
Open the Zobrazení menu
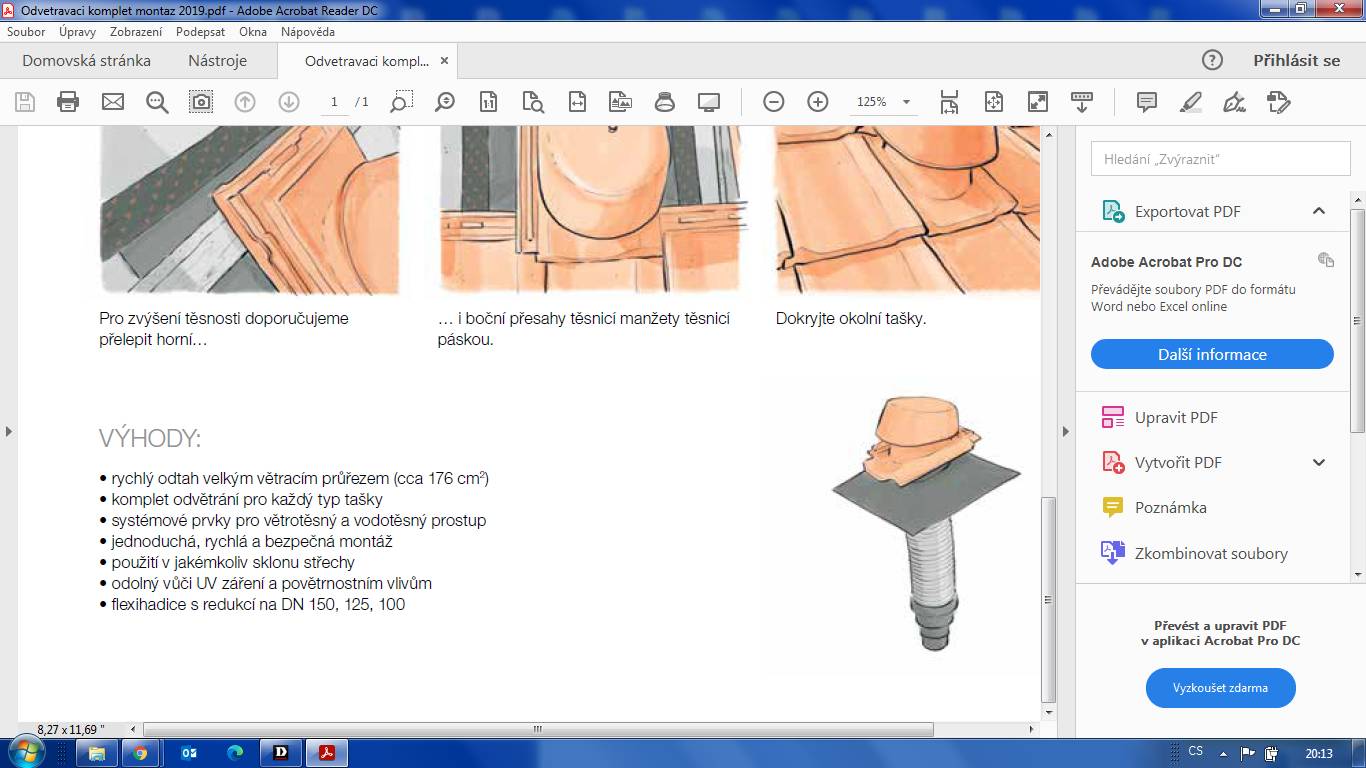coord(136,32)
